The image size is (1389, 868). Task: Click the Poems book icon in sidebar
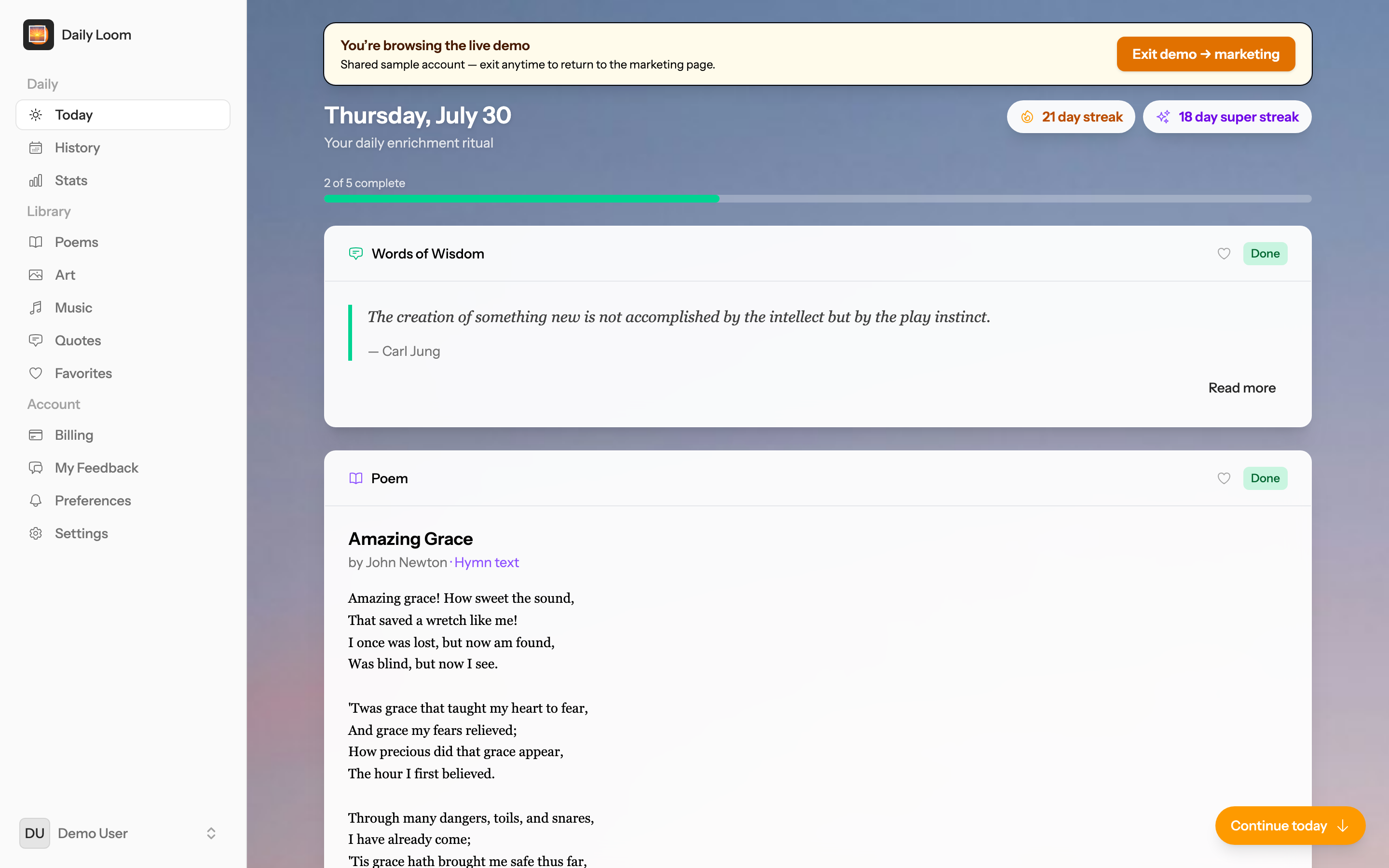[36, 242]
